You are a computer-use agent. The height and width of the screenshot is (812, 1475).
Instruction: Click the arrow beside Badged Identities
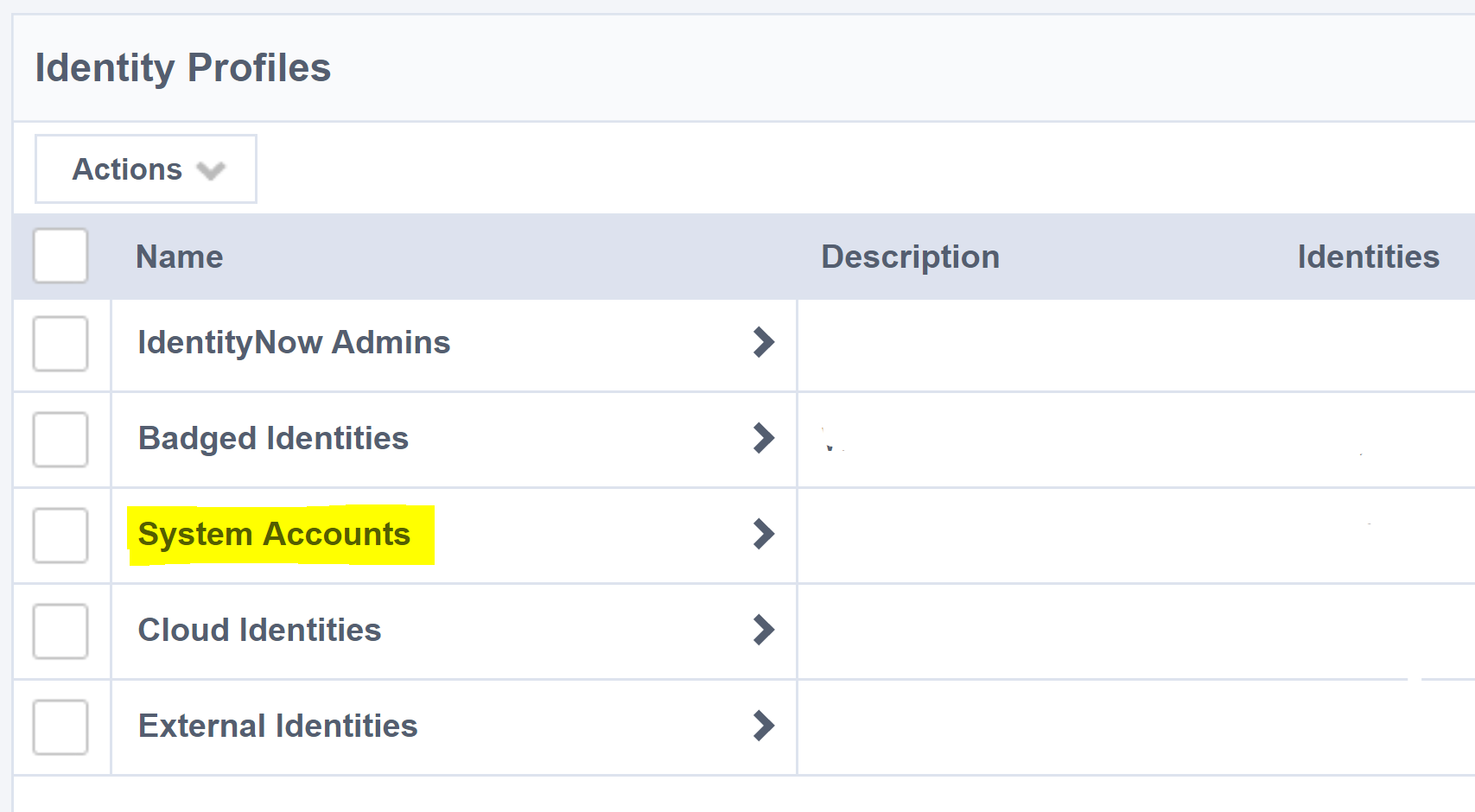[764, 439]
